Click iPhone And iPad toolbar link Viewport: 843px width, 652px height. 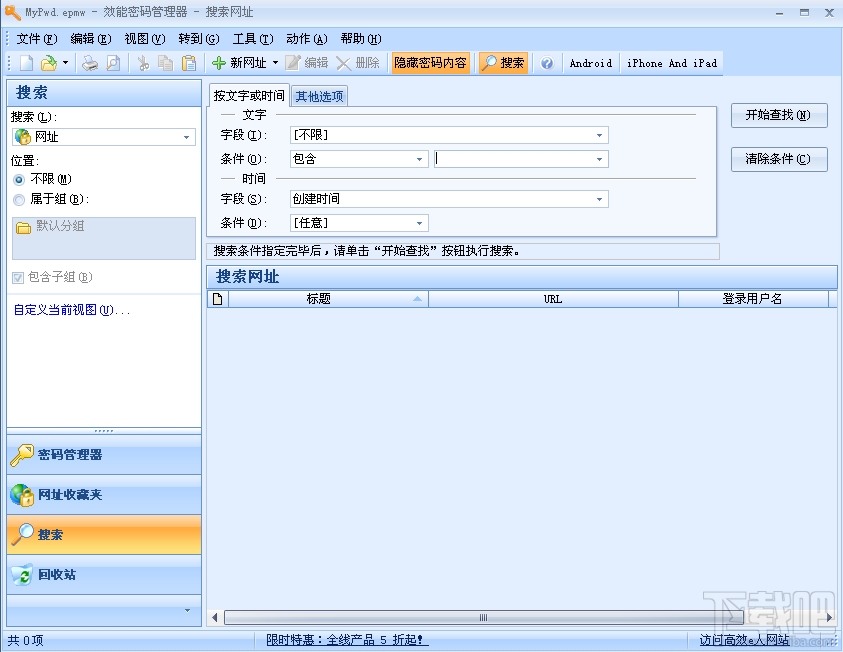[672, 63]
